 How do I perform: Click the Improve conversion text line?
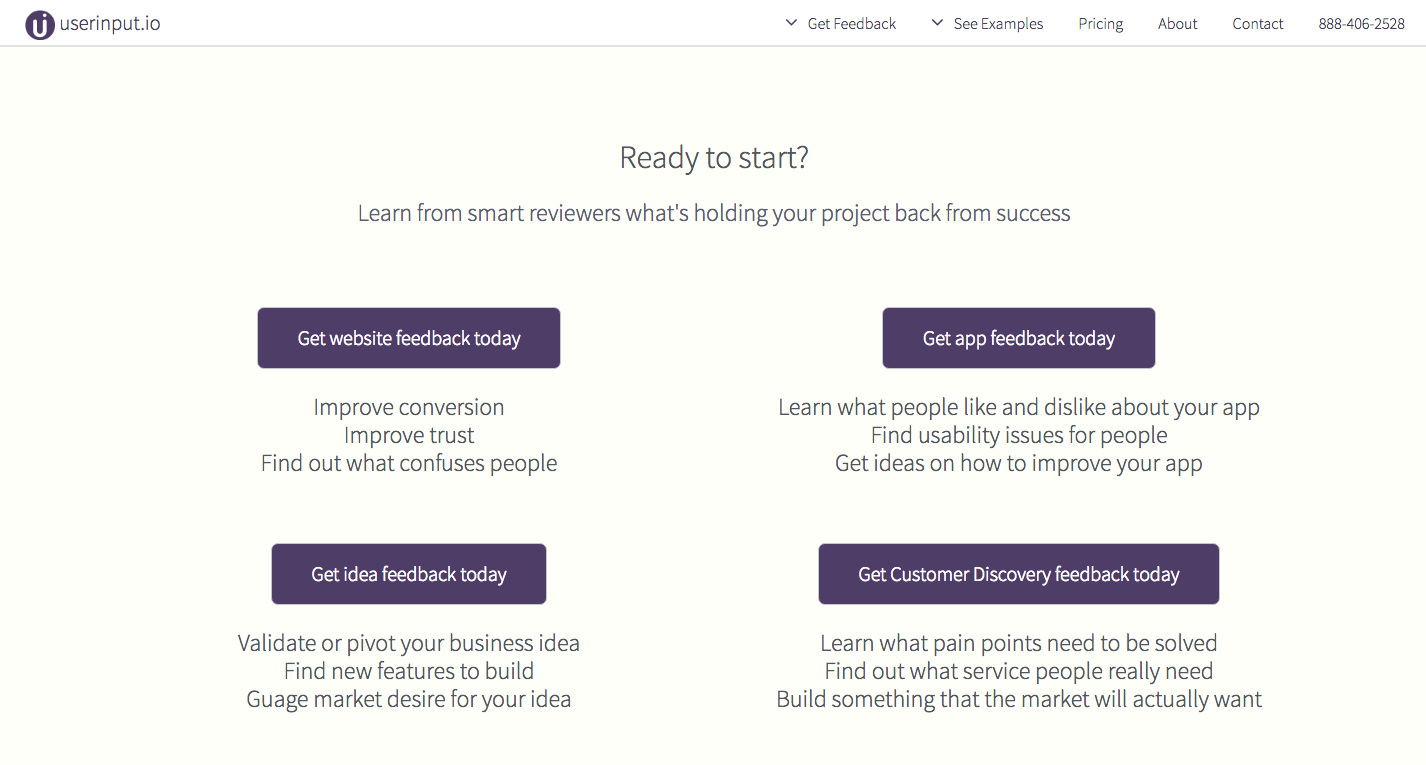pos(409,407)
